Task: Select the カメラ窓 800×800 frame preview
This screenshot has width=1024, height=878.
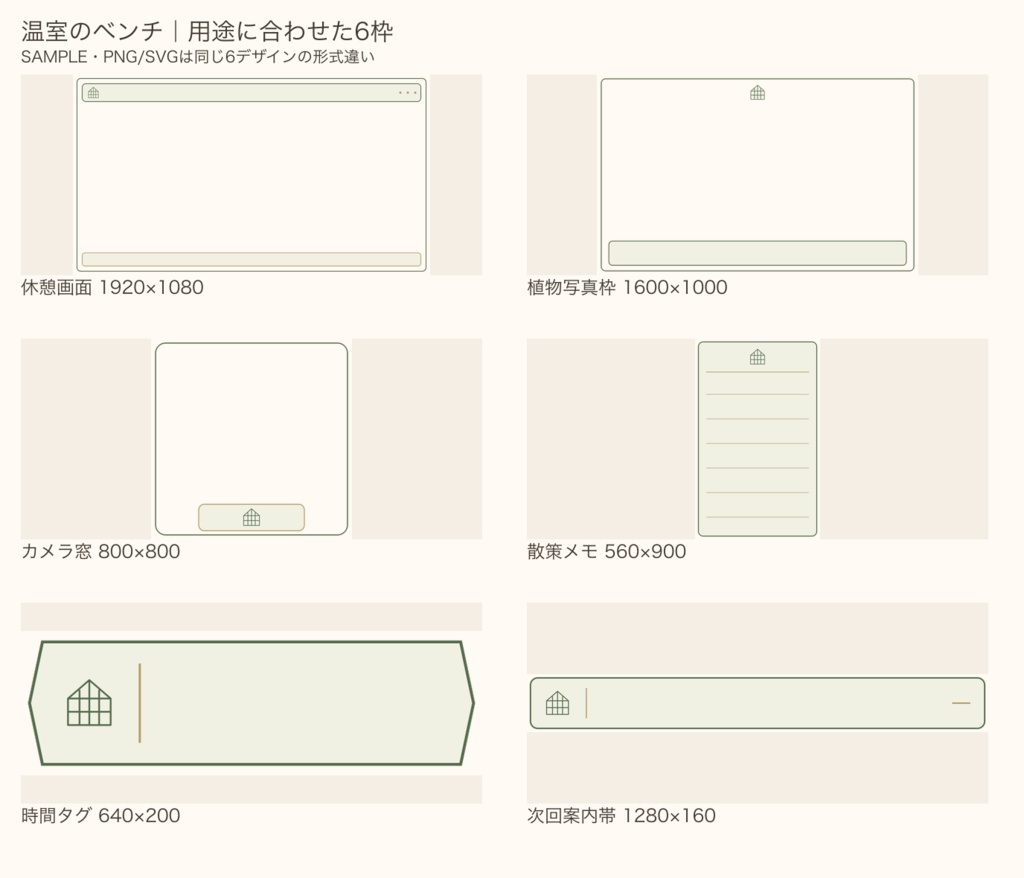Action: (251, 439)
